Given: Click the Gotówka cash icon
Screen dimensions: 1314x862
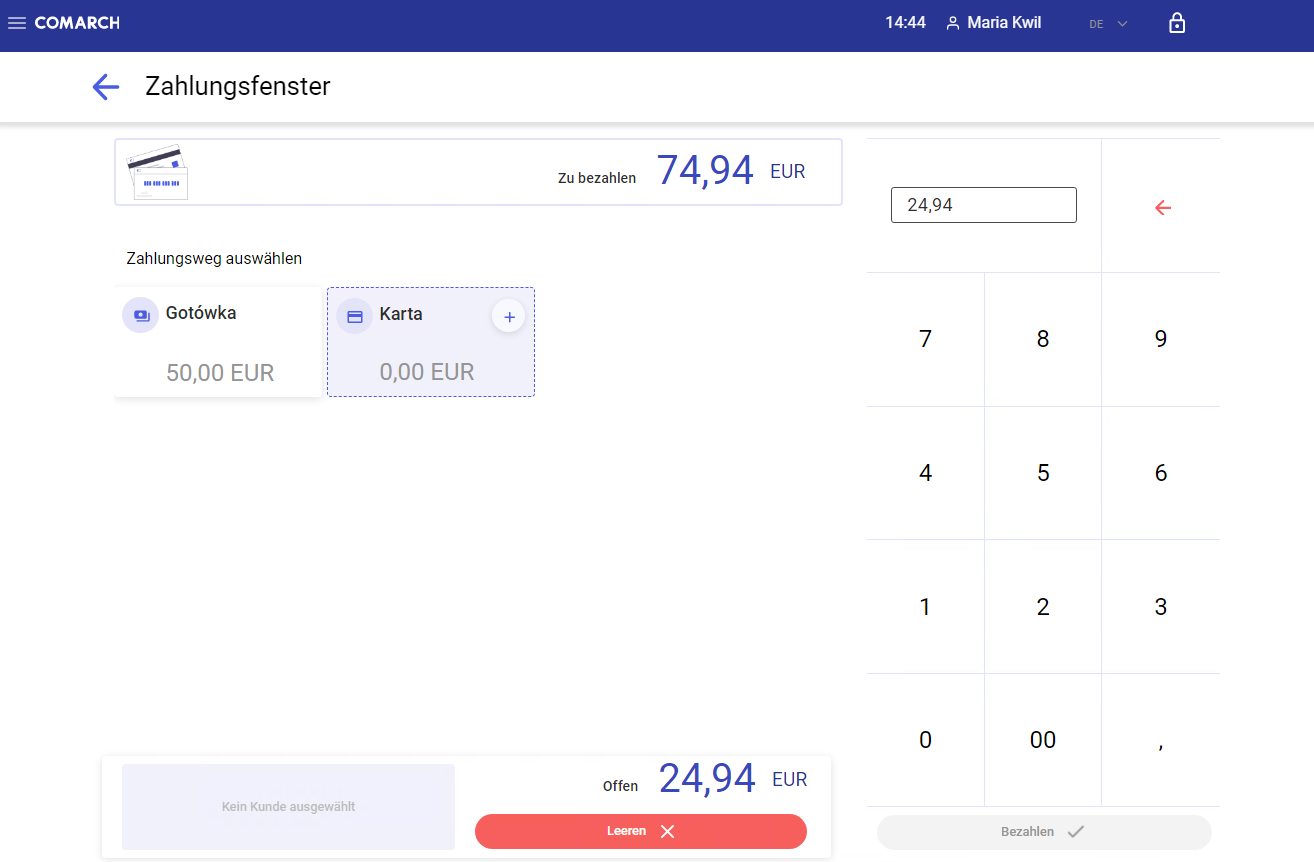Looking at the screenshot, I should click(141, 314).
